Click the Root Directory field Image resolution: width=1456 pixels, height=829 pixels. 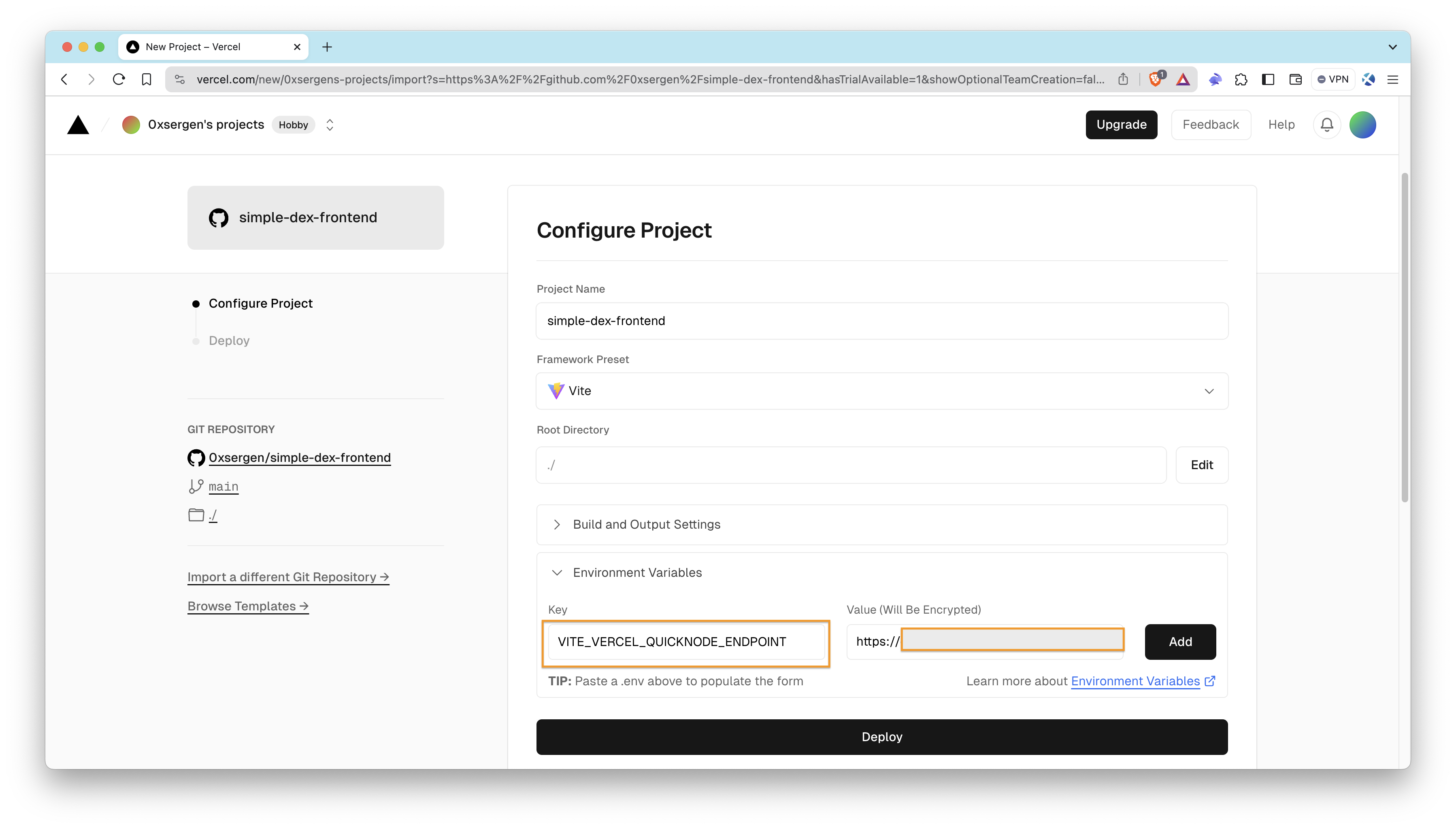tap(851, 465)
